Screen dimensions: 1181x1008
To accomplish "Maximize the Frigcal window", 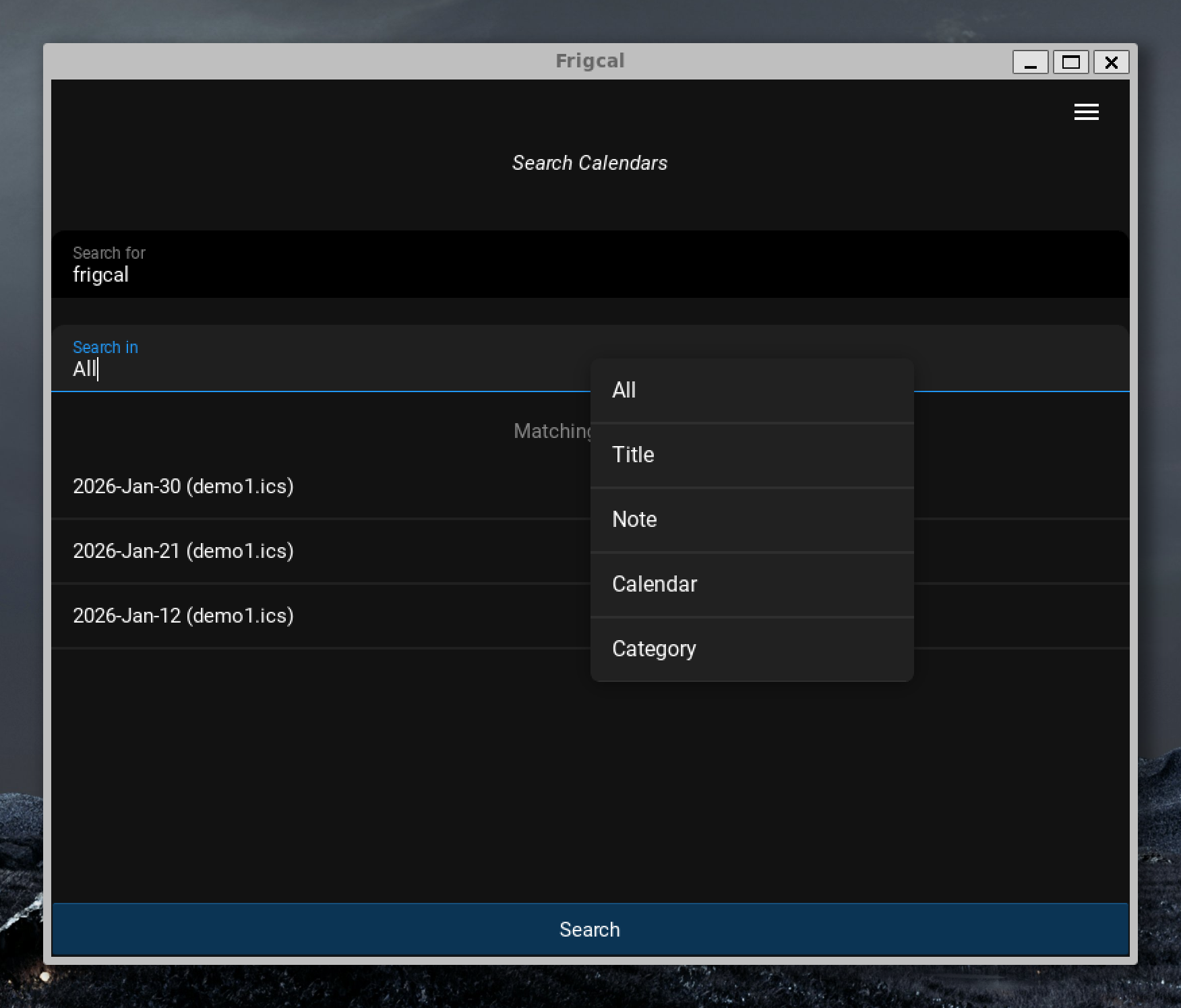I will [x=1070, y=63].
